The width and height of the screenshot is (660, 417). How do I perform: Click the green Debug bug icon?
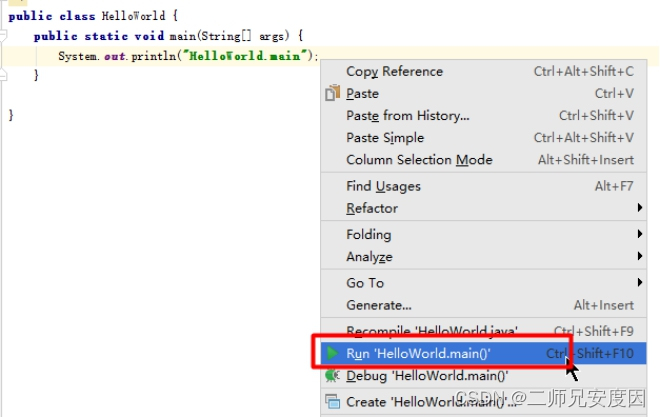pos(332,375)
